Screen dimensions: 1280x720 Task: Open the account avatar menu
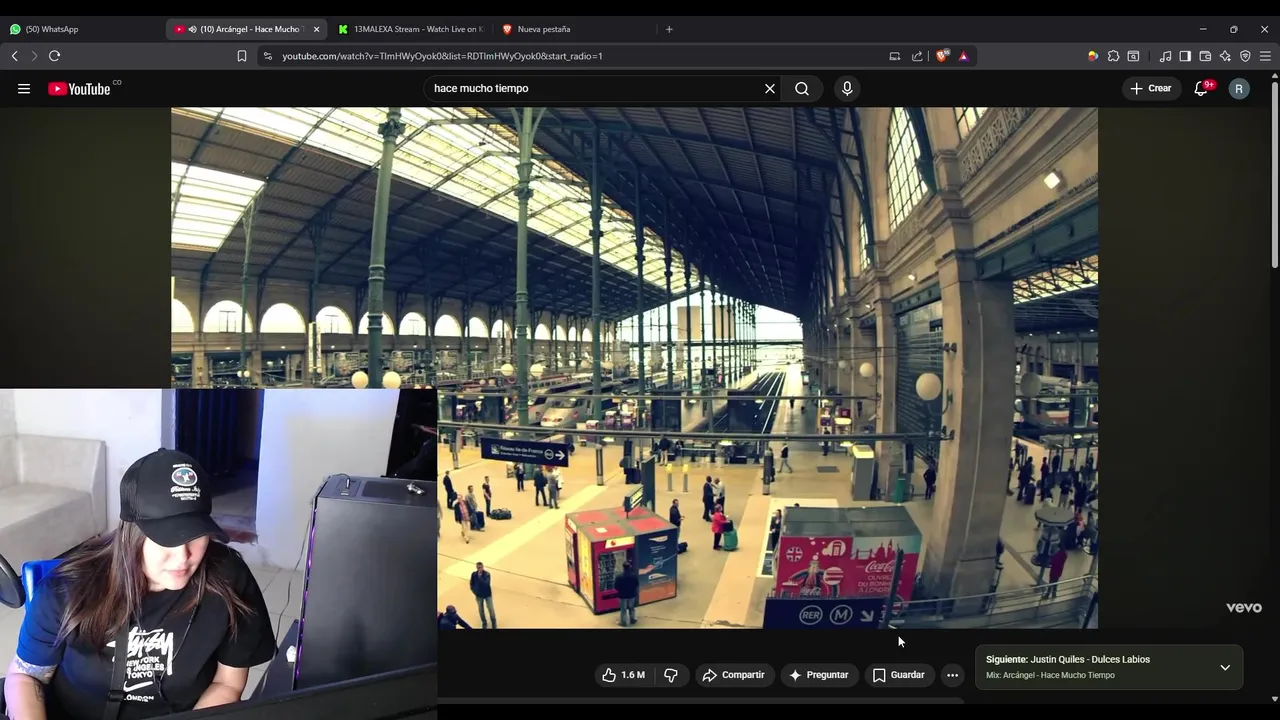point(1239,88)
